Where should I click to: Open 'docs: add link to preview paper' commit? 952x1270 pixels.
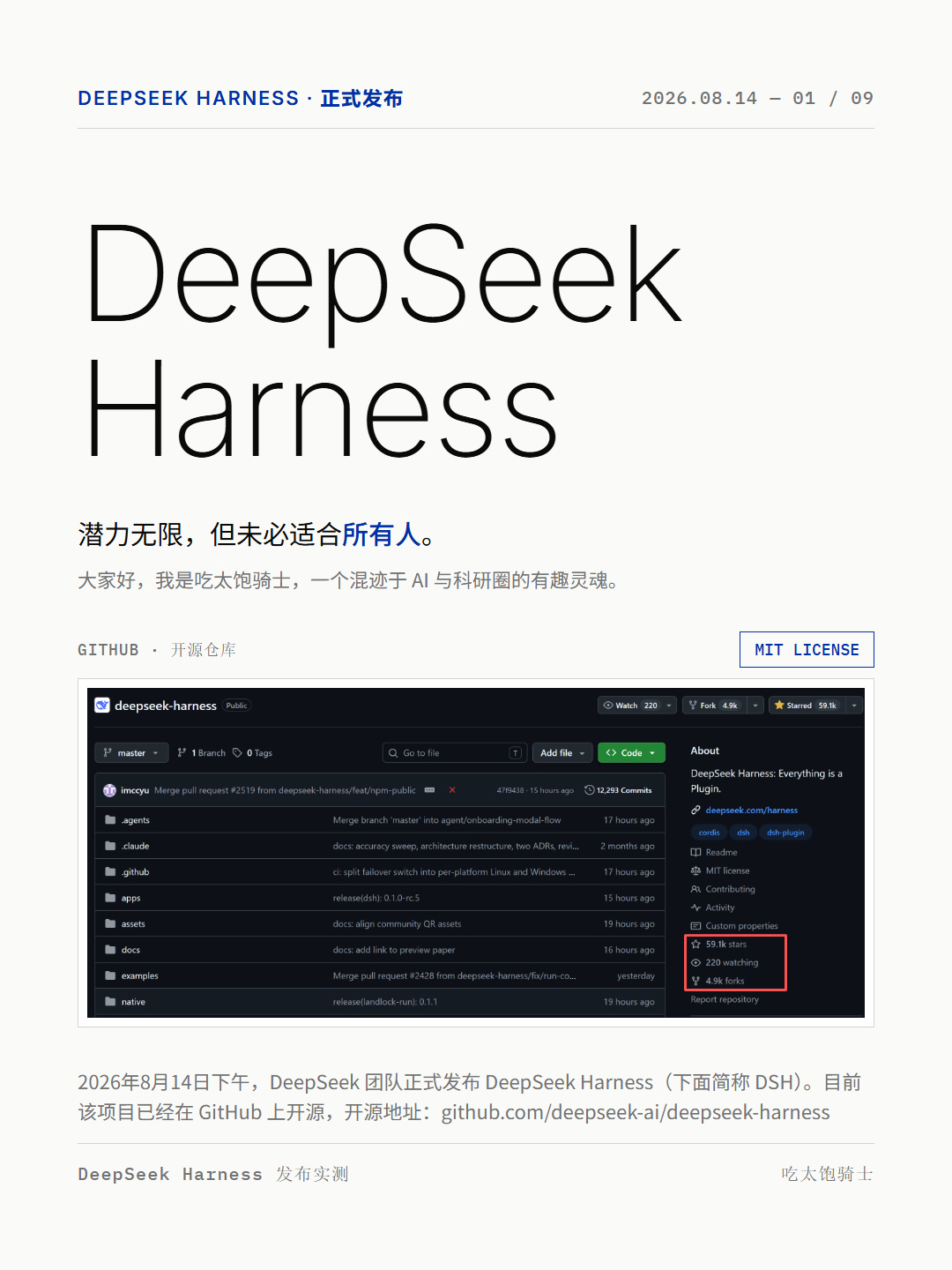click(x=394, y=950)
